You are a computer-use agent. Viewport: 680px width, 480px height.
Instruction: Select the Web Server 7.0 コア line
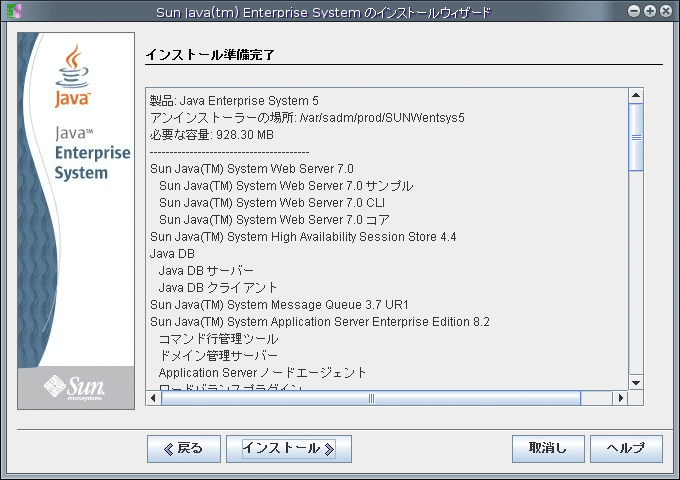point(274,220)
